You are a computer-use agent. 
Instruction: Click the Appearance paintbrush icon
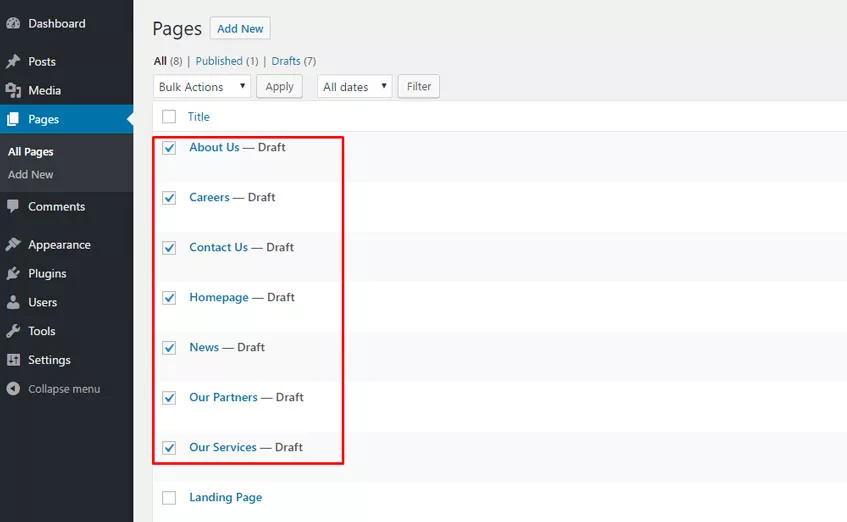13,245
